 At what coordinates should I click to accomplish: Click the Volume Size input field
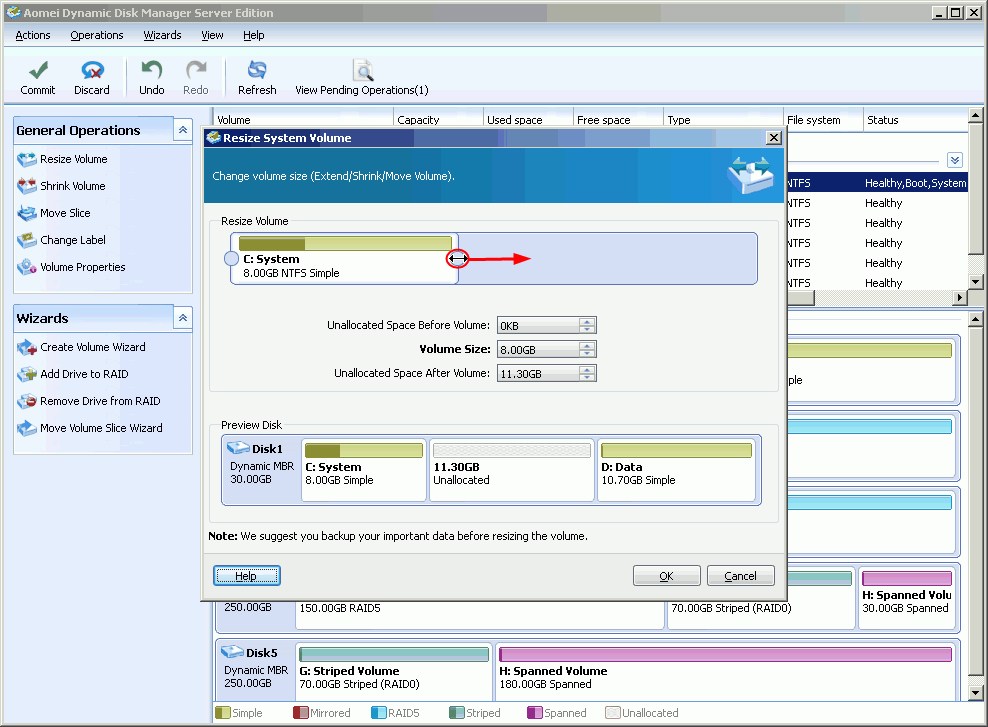pos(539,350)
